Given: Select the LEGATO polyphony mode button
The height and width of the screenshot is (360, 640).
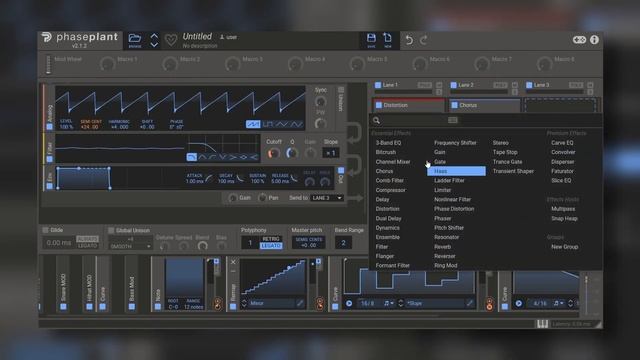Looking at the screenshot, I should click(x=271, y=246).
